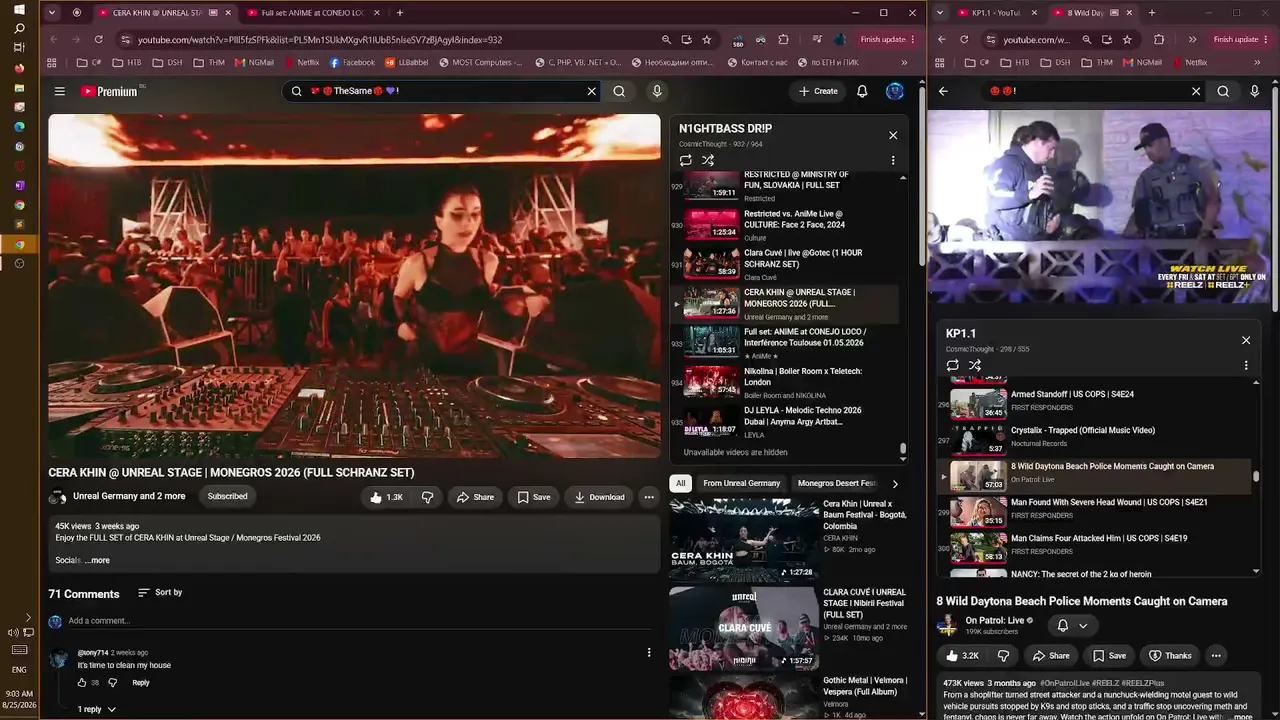Play 'Full set: ANIME at CONEJO LOCO' from playlist
The width and height of the screenshot is (1280, 720).
pyautogui.click(x=785, y=342)
